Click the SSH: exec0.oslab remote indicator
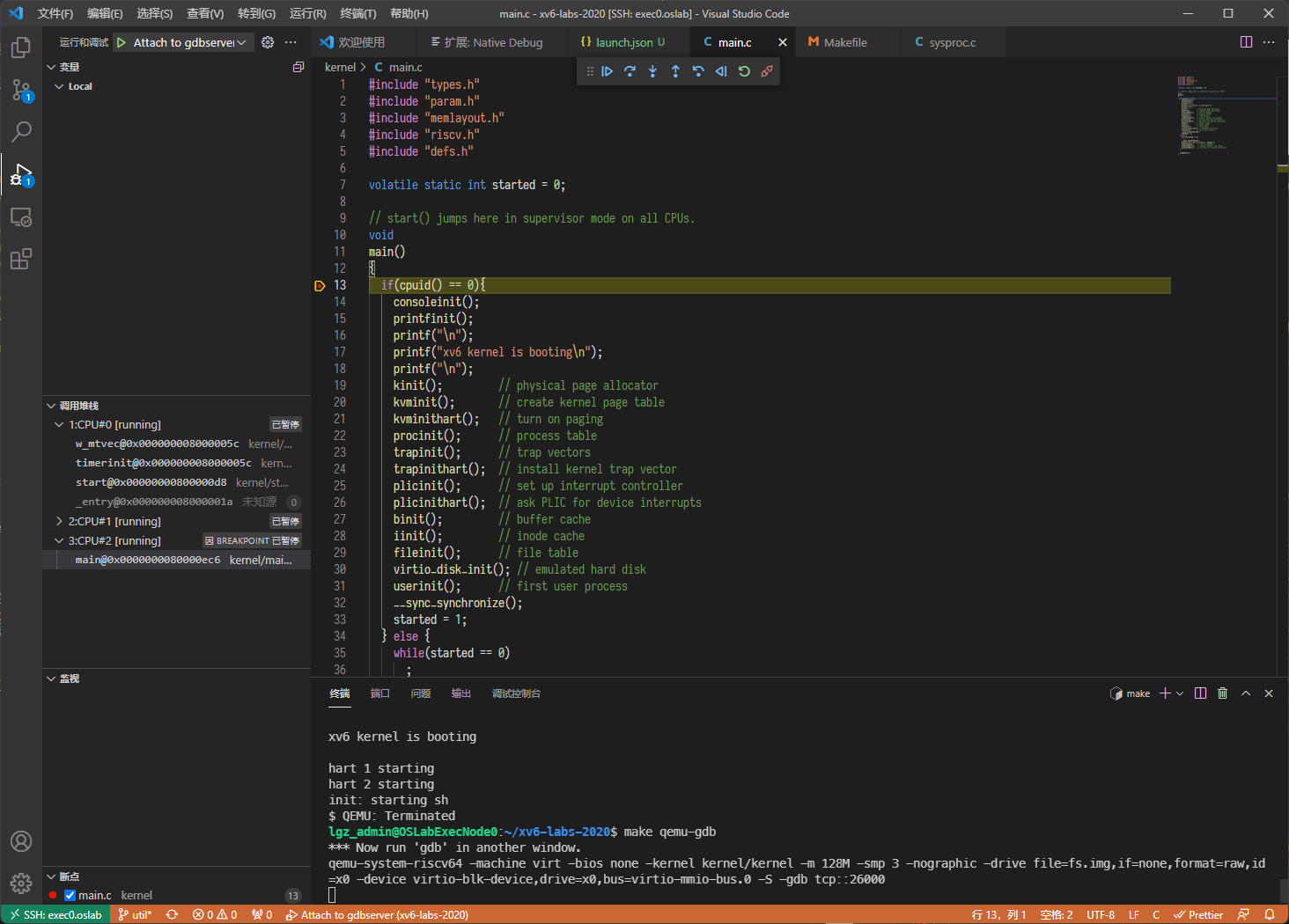 pos(55,915)
